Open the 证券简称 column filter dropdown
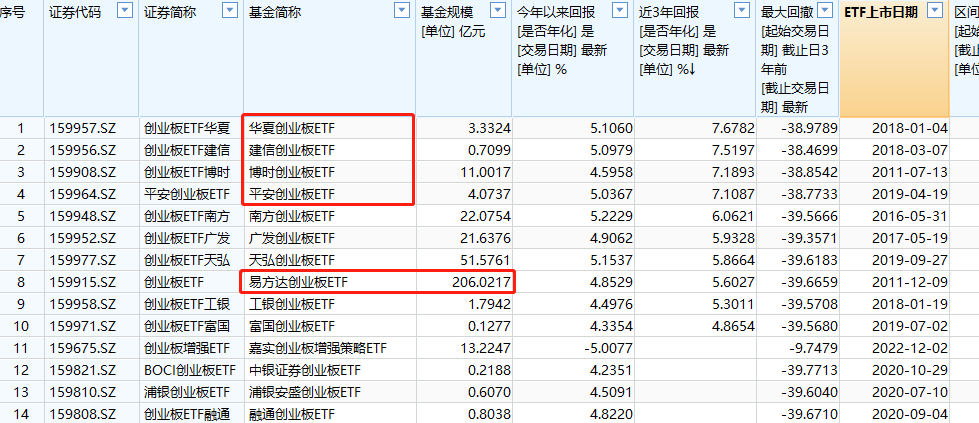Viewport: 979px width, 423px height. click(x=230, y=10)
